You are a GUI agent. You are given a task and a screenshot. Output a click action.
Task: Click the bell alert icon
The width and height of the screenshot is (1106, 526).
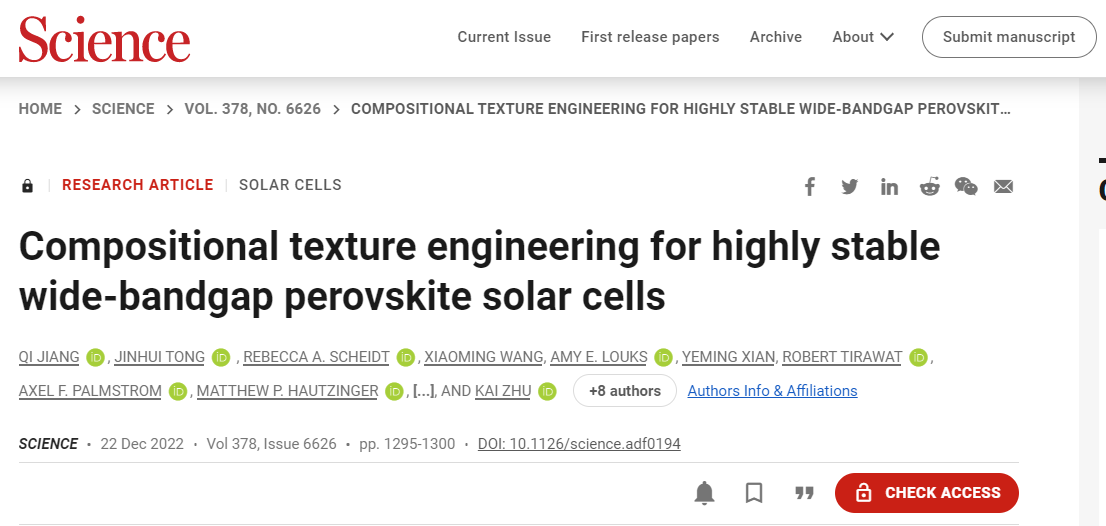point(705,493)
